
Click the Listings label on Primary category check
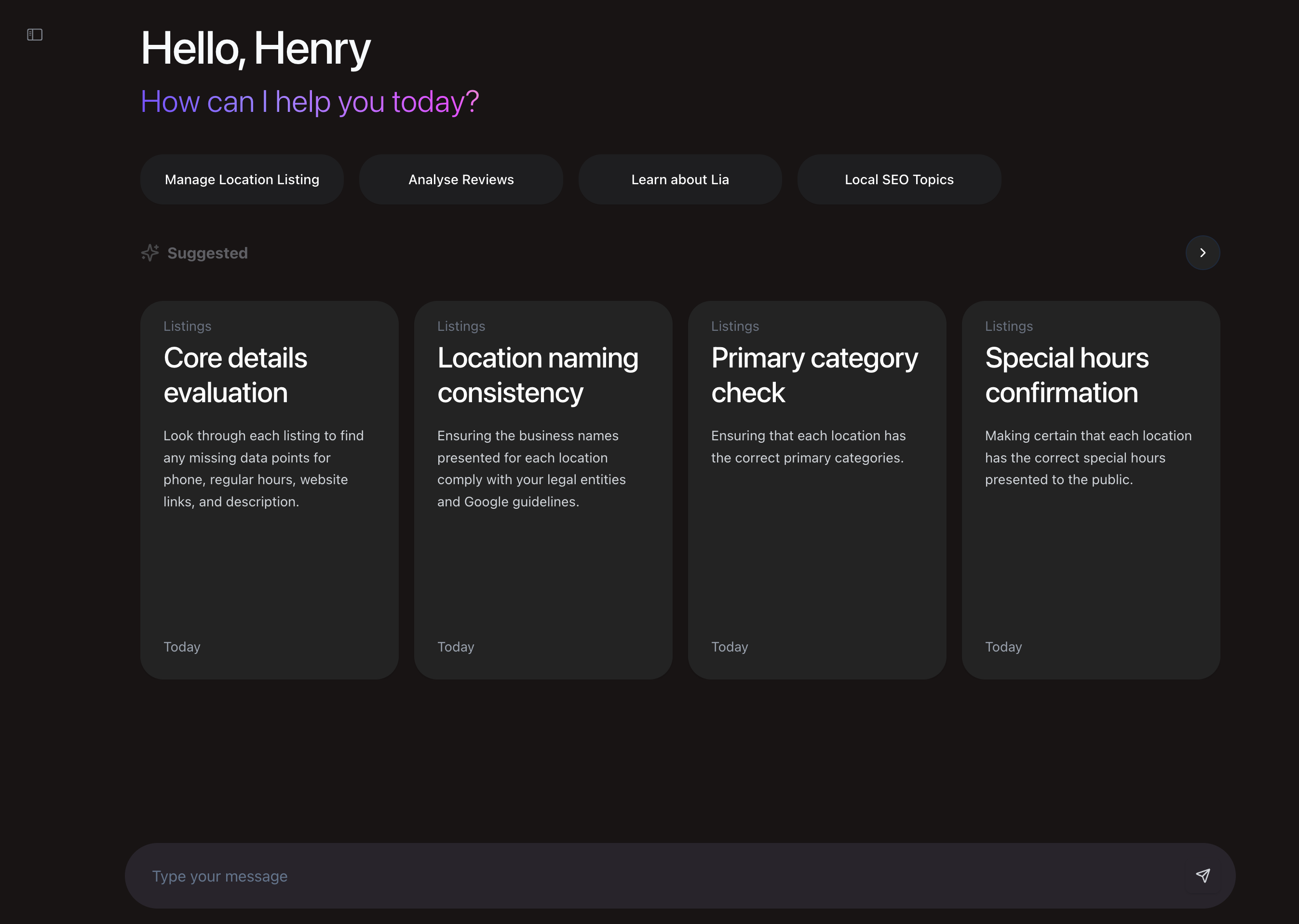click(735, 326)
